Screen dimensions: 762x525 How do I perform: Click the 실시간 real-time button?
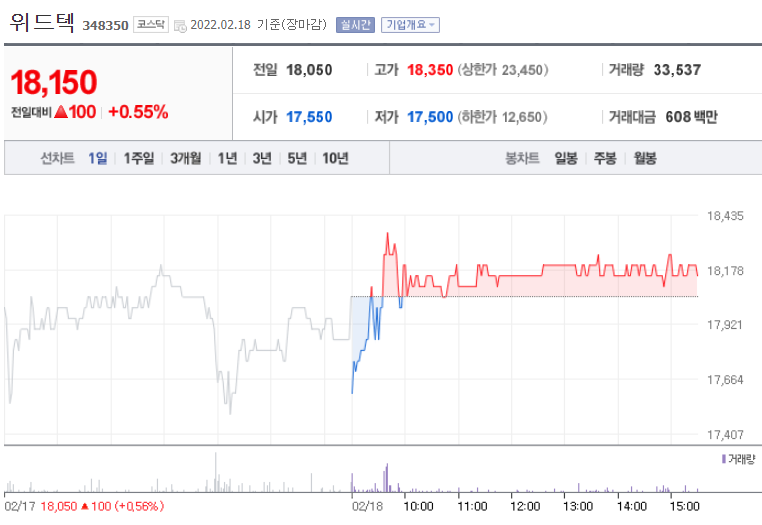(355, 25)
